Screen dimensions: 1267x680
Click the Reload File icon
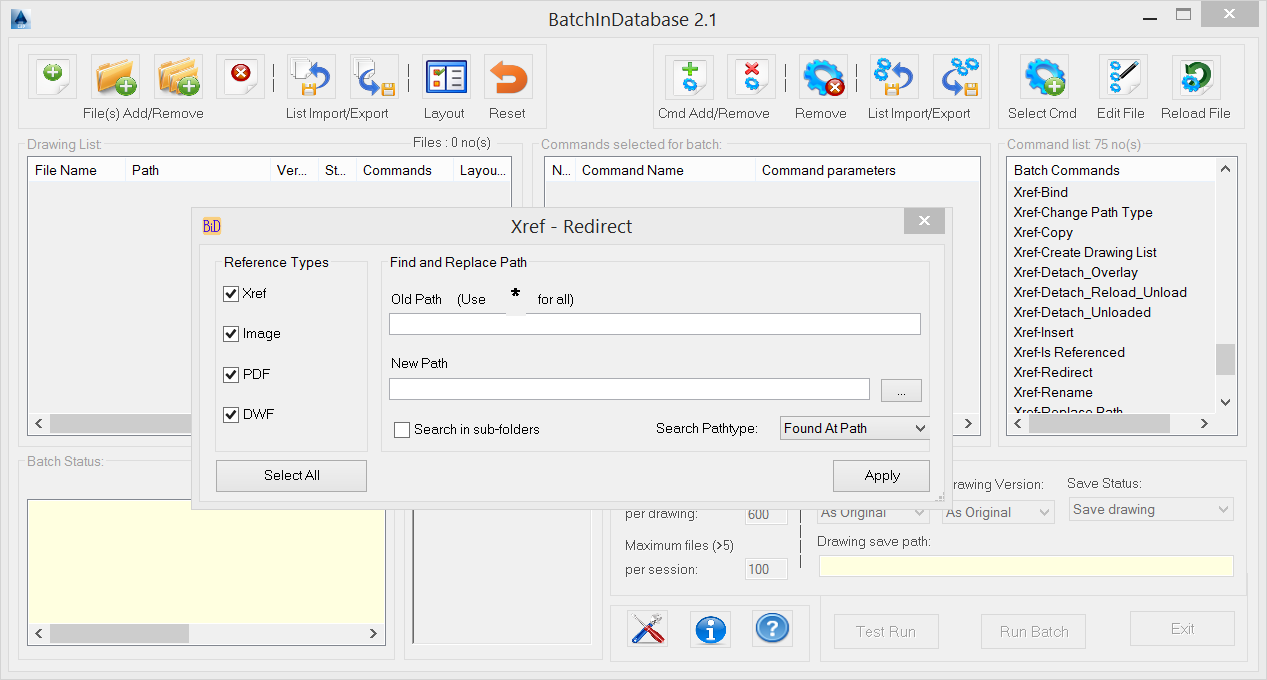[x=1194, y=76]
